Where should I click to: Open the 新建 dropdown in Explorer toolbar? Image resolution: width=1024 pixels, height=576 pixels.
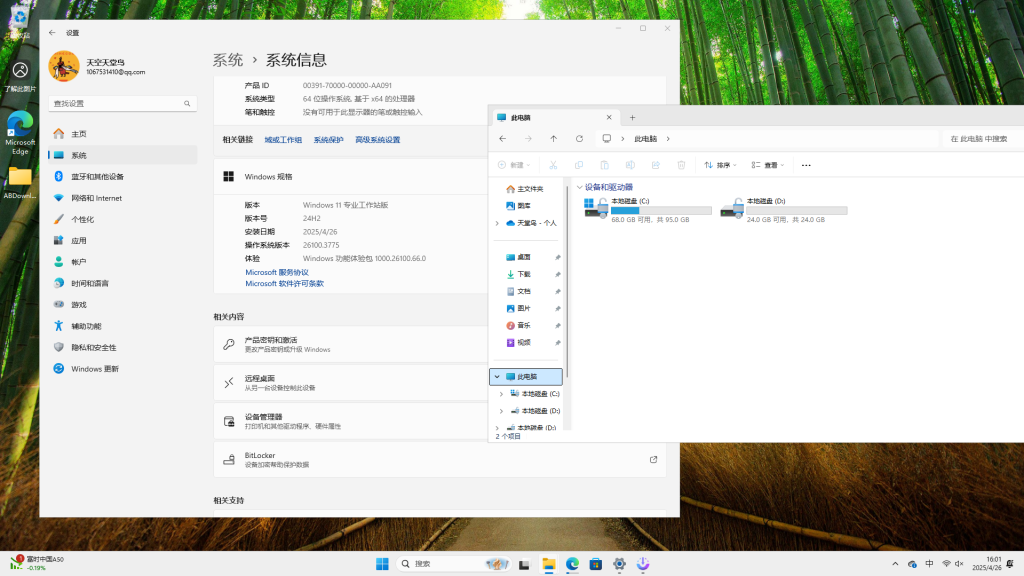click(515, 165)
